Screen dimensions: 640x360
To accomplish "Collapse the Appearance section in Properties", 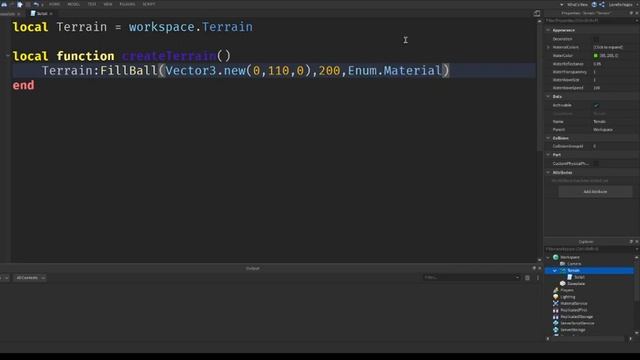I will 548,30.
